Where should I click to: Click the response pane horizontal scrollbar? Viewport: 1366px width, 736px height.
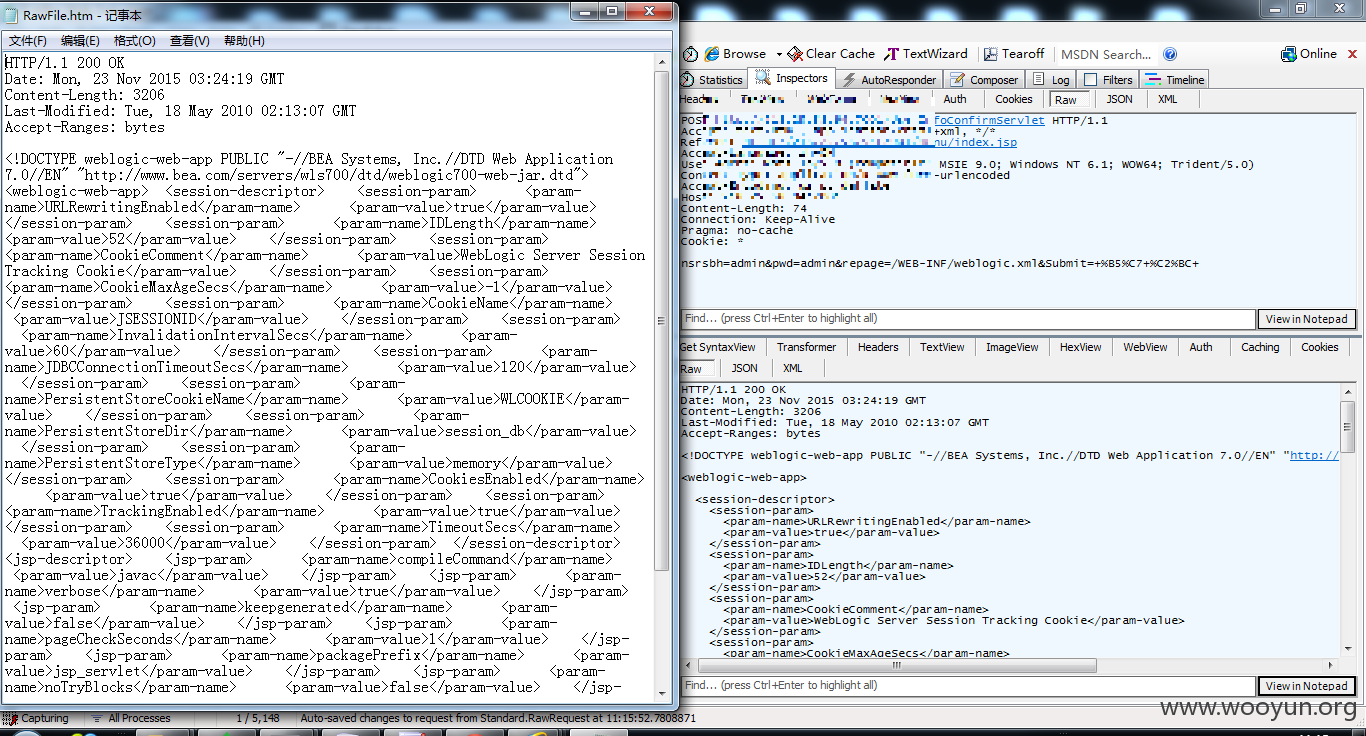[x=896, y=666]
